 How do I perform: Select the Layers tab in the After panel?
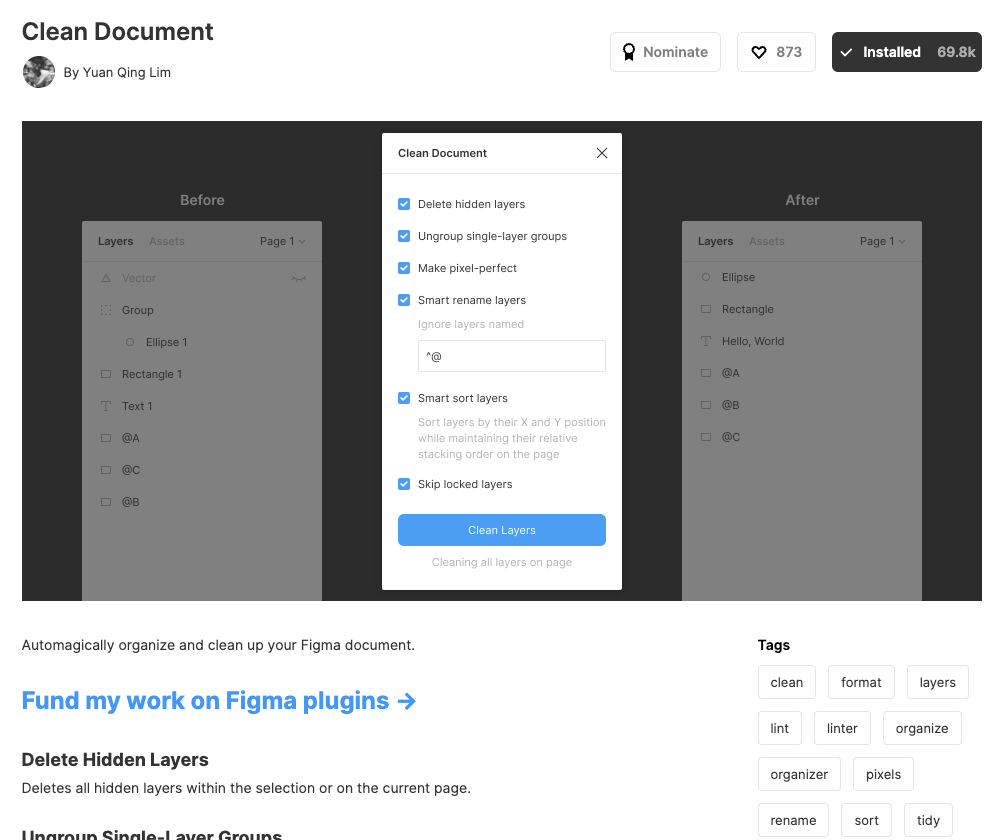(716, 241)
